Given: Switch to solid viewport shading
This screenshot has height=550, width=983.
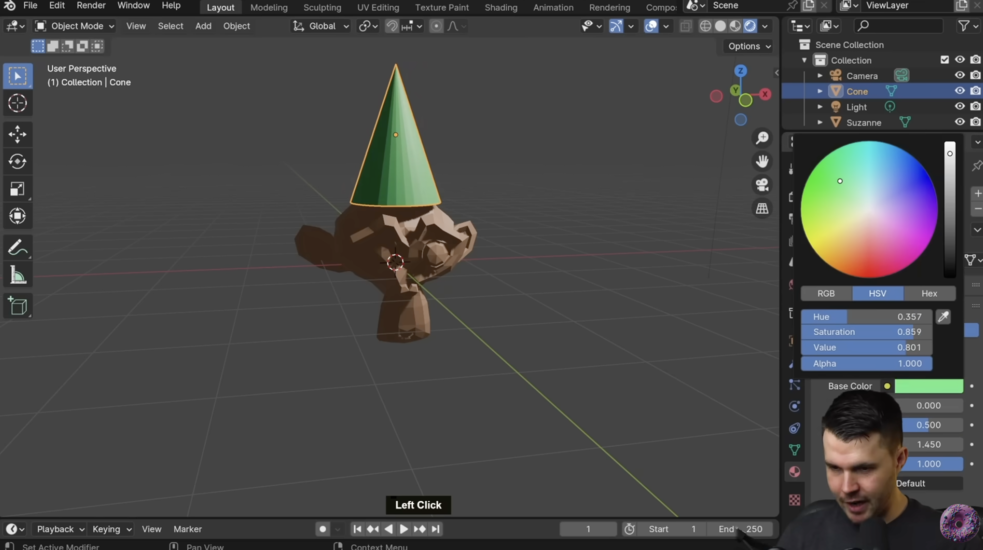Looking at the screenshot, I should coord(720,26).
